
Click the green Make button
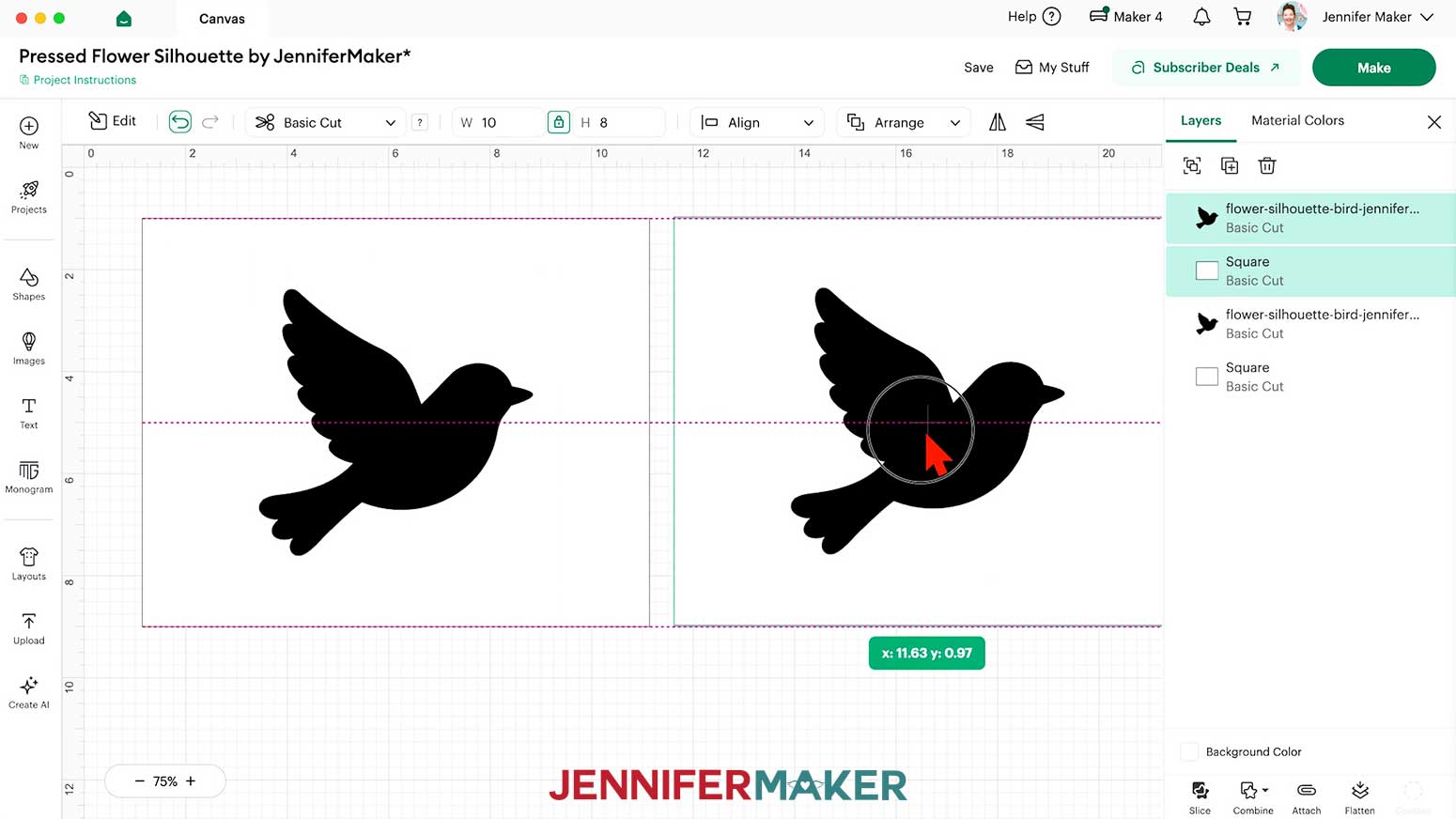tap(1373, 68)
